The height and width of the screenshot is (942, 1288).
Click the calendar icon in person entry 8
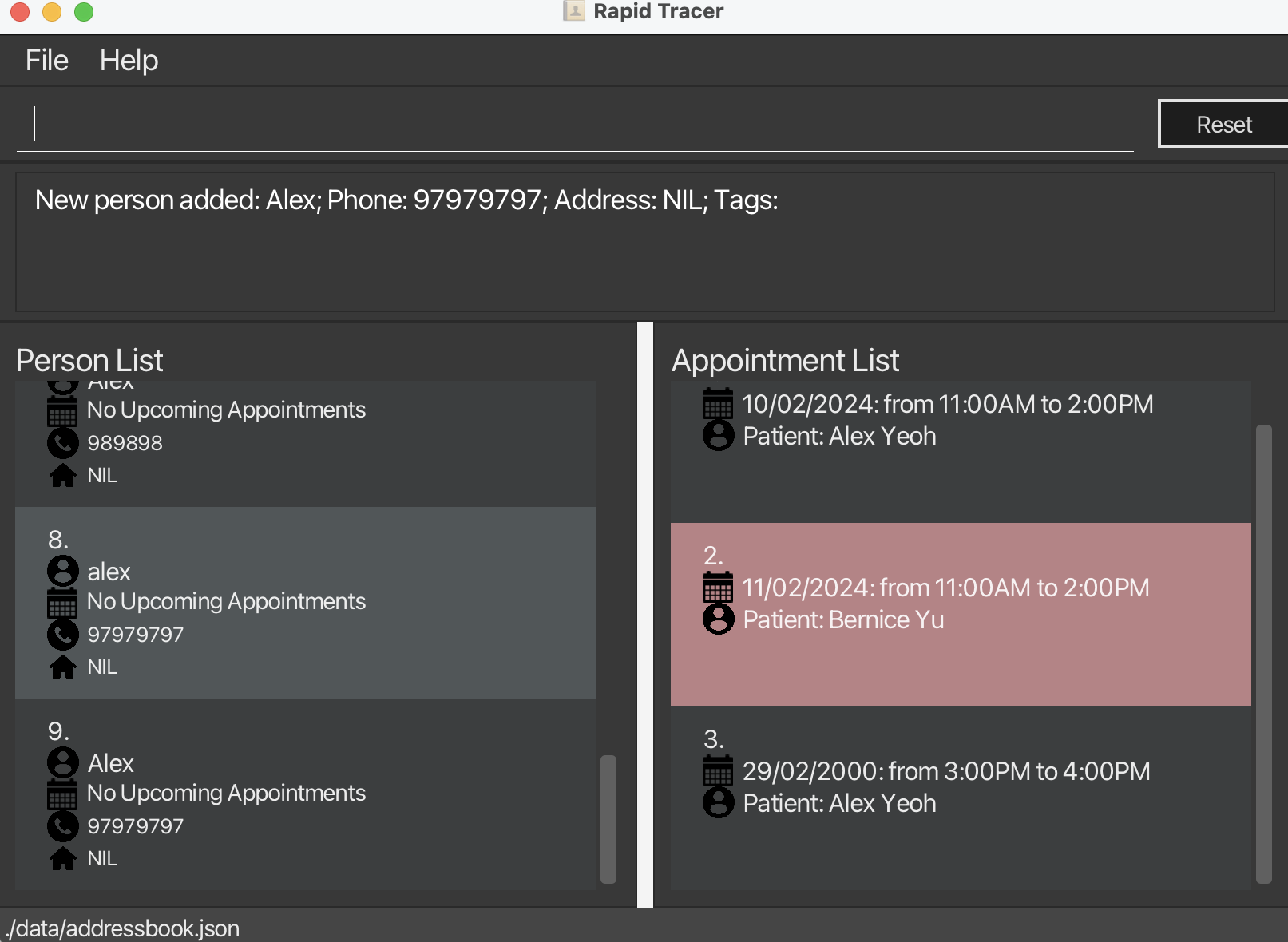62,603
